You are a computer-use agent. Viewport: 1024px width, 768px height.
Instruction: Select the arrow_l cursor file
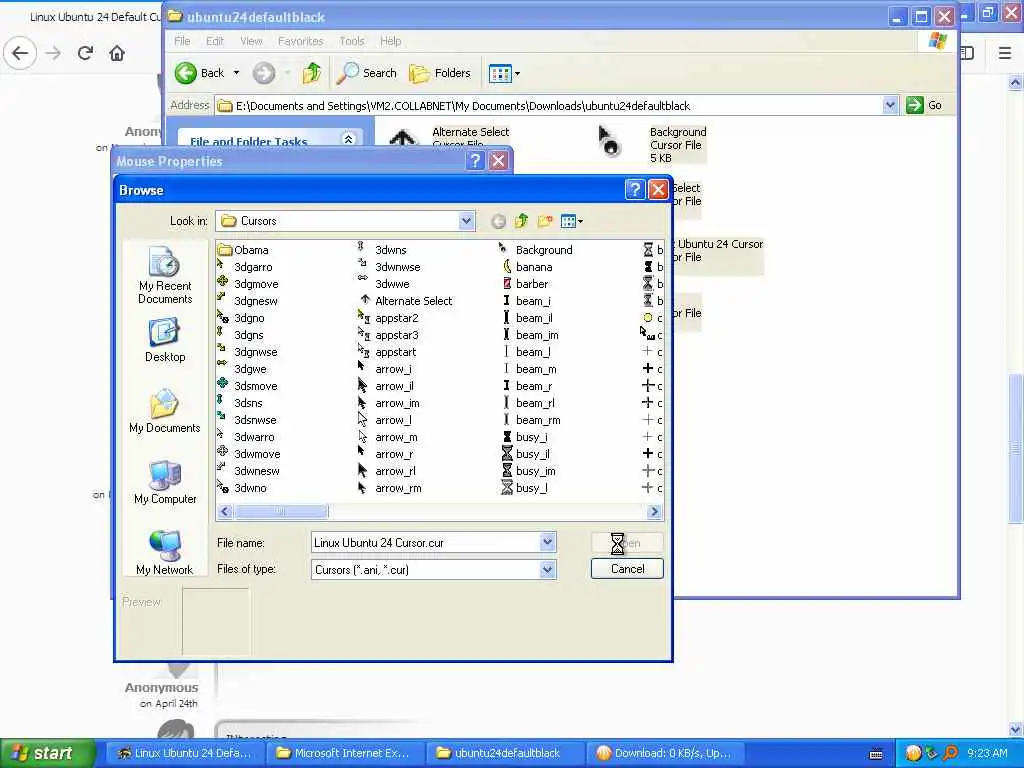point(385,419)
